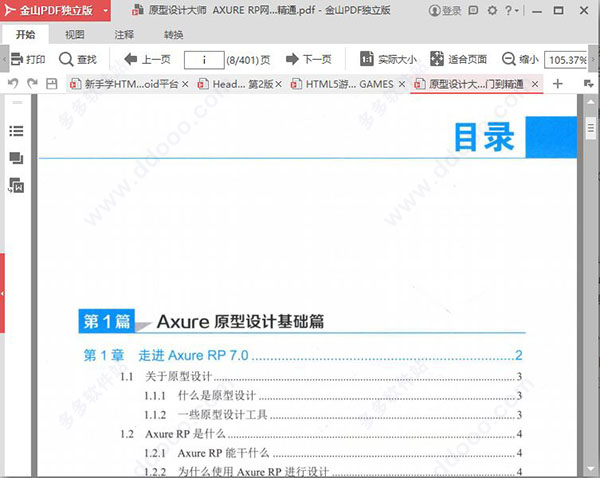
Task: Click the TOC entry 1.2.1 Axure RP 能干什么
Action: [x=333, y=453]
